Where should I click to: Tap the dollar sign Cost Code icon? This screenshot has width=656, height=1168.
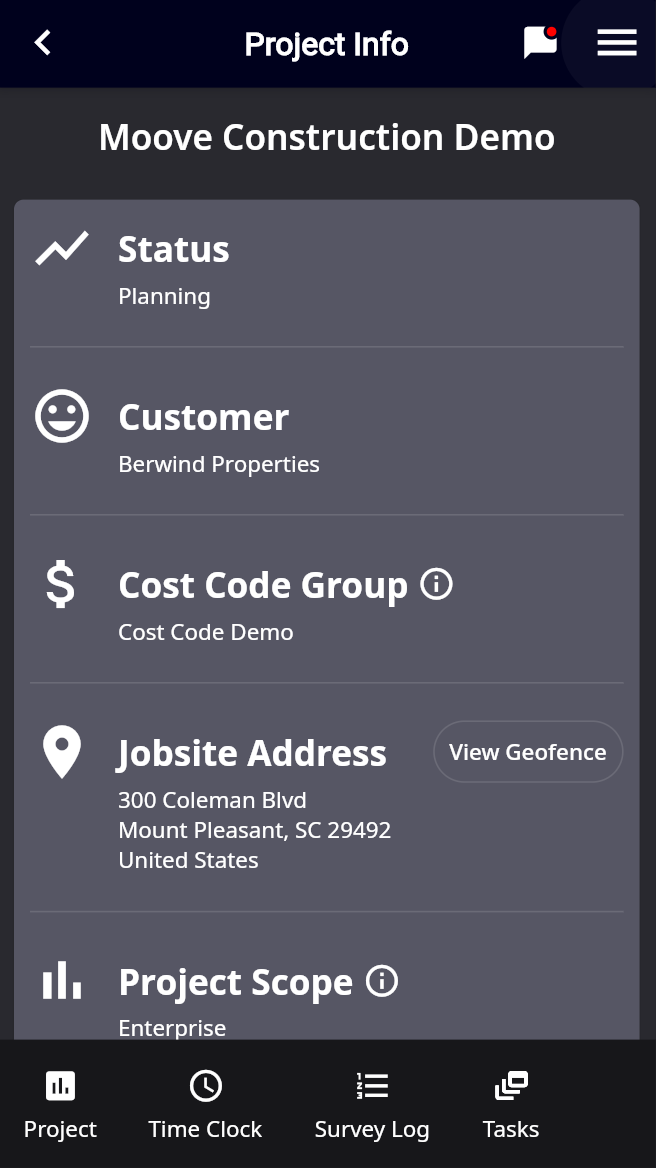click(61, 584)
